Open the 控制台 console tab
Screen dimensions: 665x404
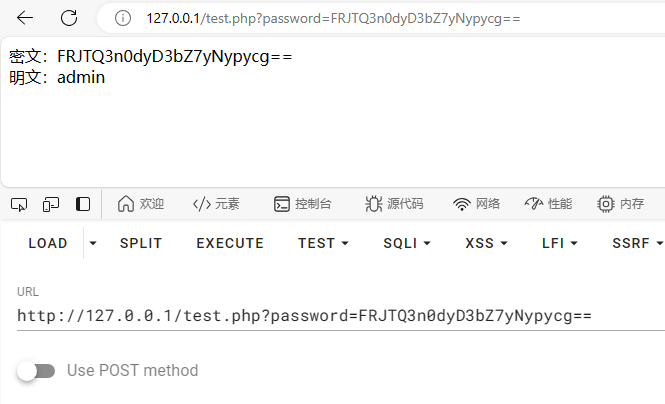[303, 204]
